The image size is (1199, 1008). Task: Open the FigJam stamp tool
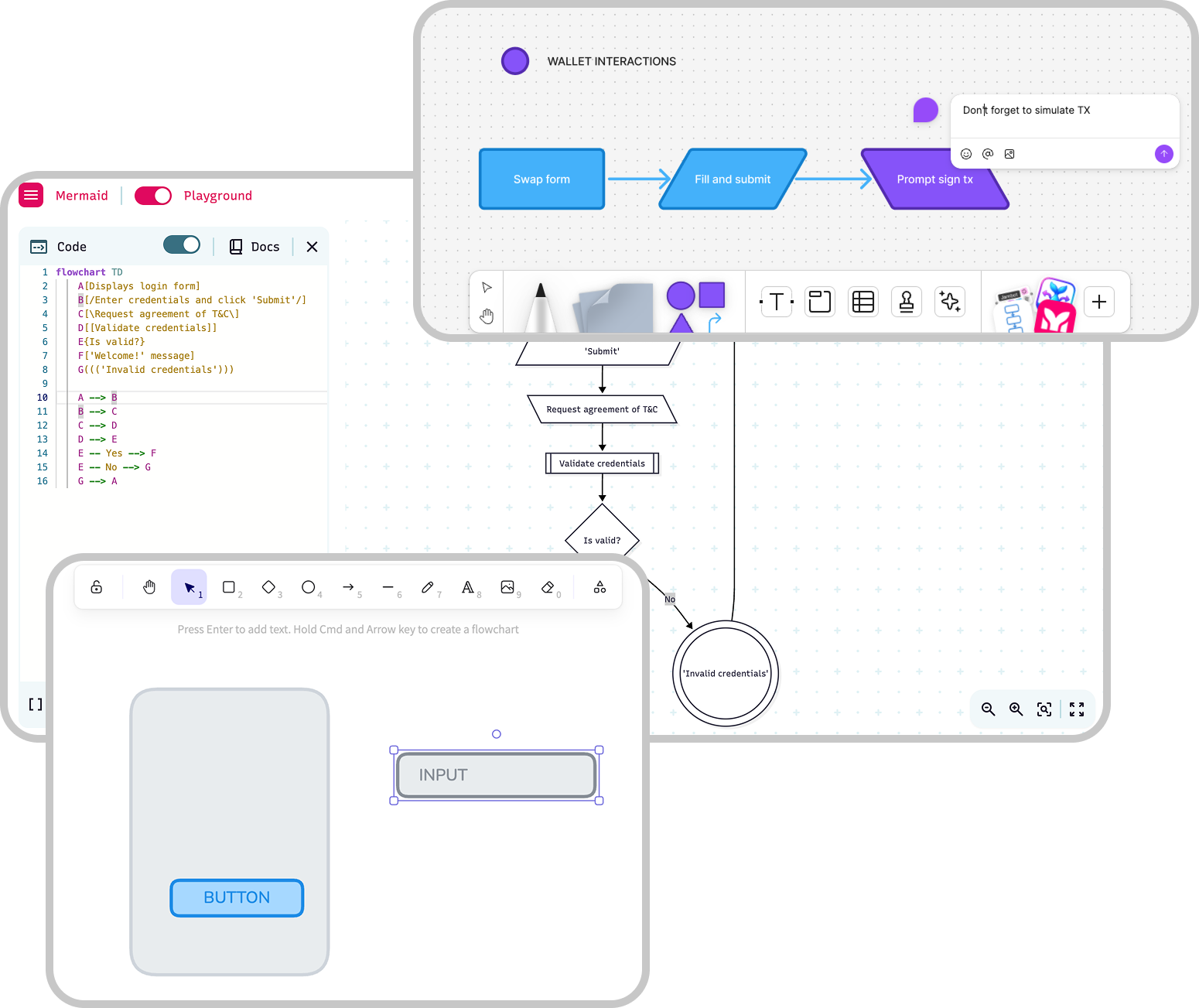click(907, 302)
